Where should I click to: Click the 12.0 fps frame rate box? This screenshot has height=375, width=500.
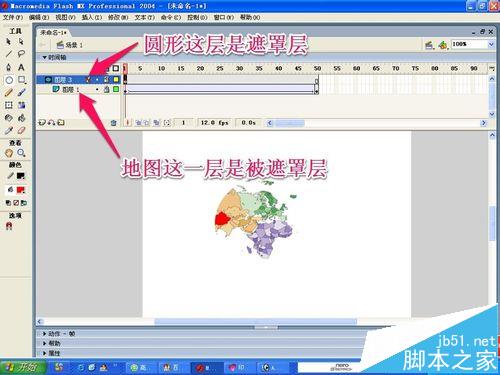(x=214, y=123)
